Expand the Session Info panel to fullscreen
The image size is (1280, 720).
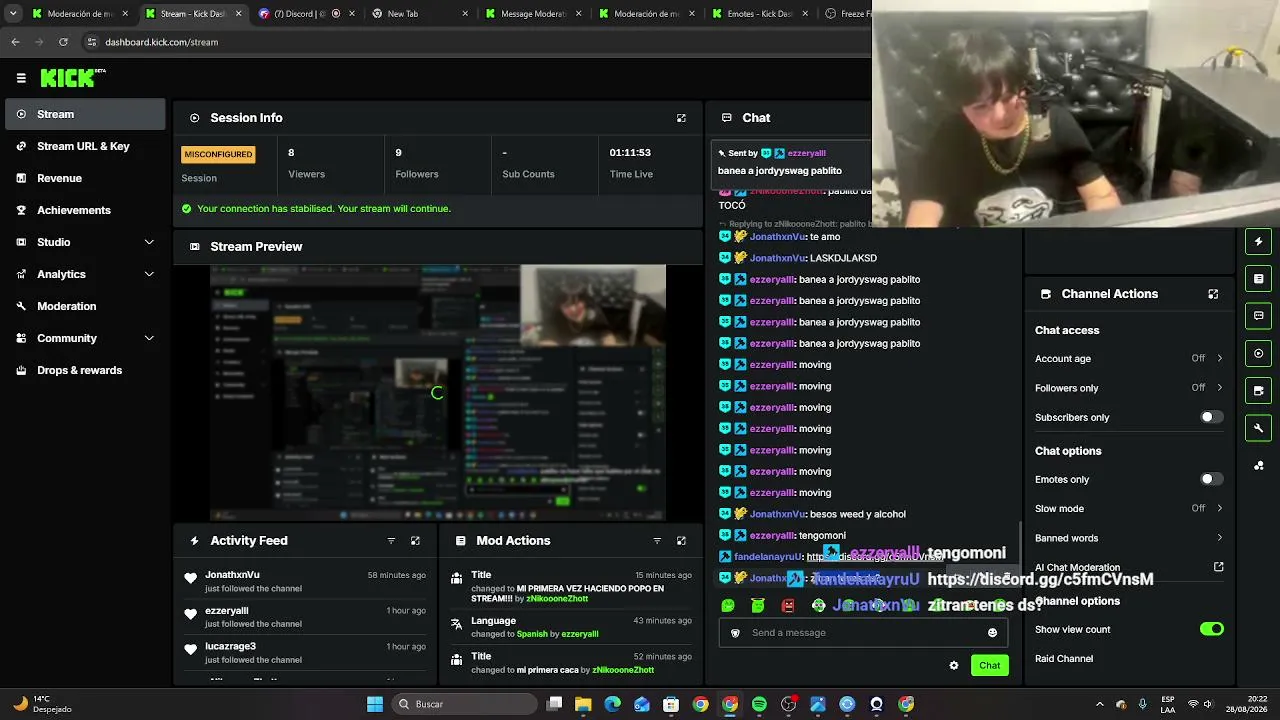pyautogui.click(x=681, y=118)
